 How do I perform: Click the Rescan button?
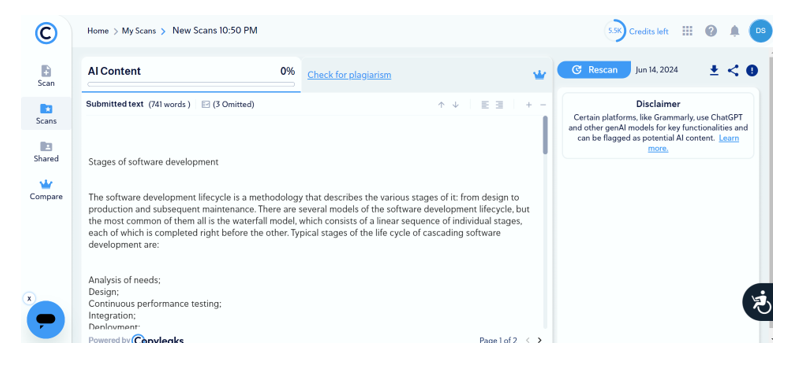pyautogui.click(x=594, y=70)
